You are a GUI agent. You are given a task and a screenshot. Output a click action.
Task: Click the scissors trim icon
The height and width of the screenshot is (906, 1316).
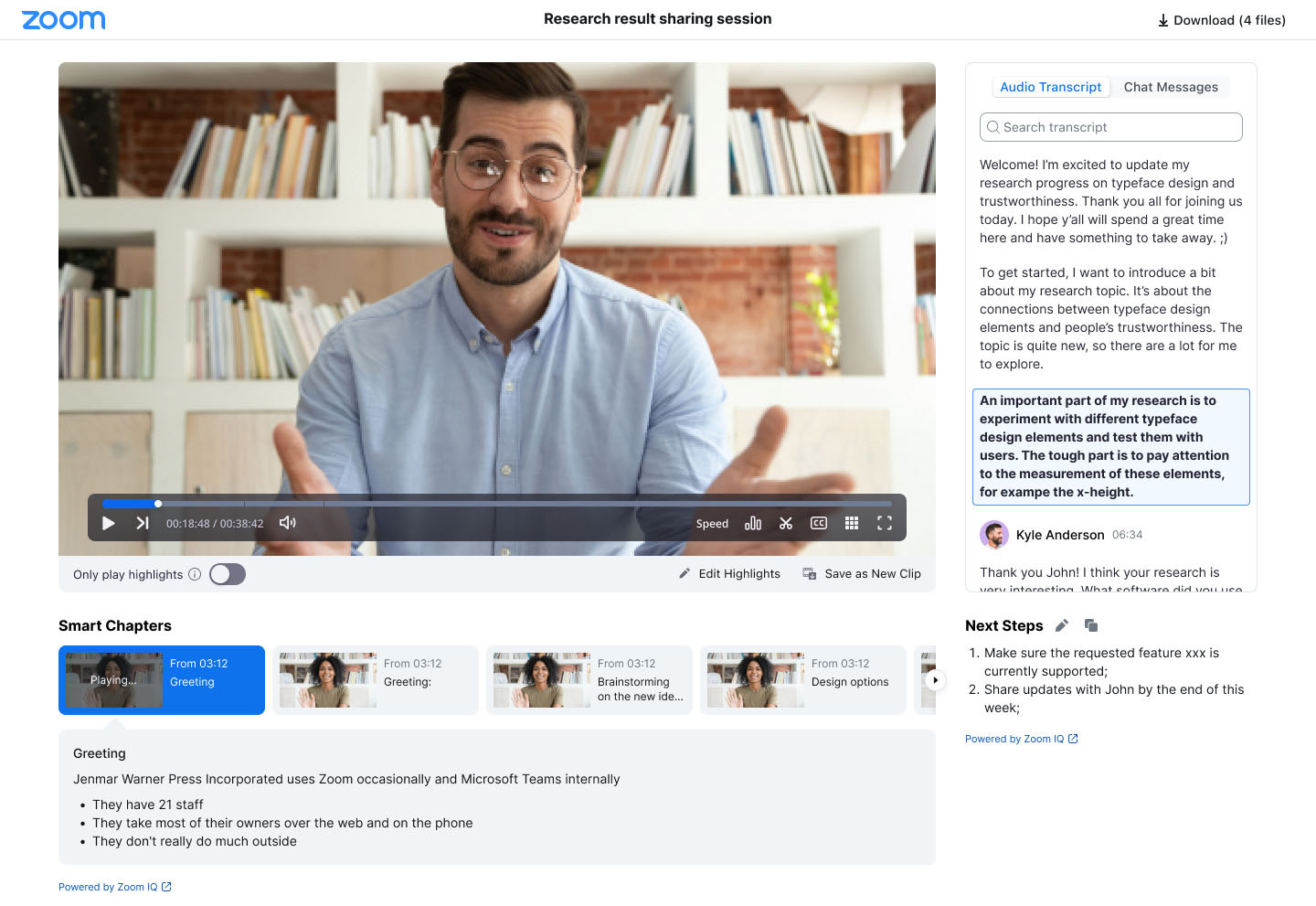786,523
